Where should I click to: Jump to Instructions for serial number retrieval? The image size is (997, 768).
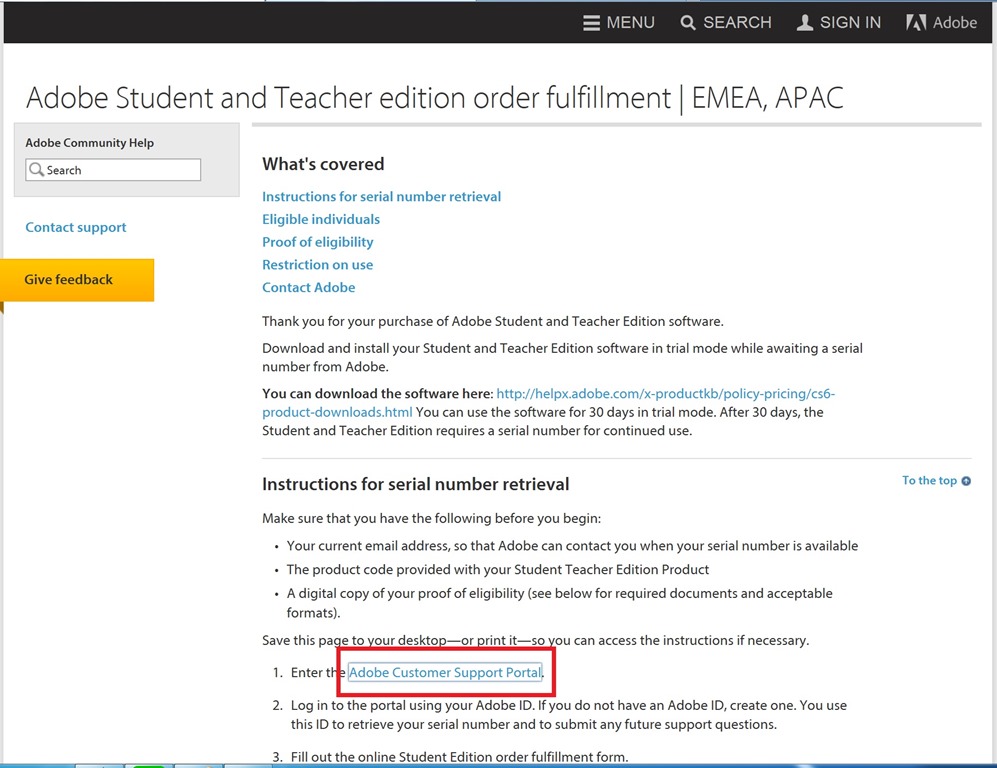[382, 196]
